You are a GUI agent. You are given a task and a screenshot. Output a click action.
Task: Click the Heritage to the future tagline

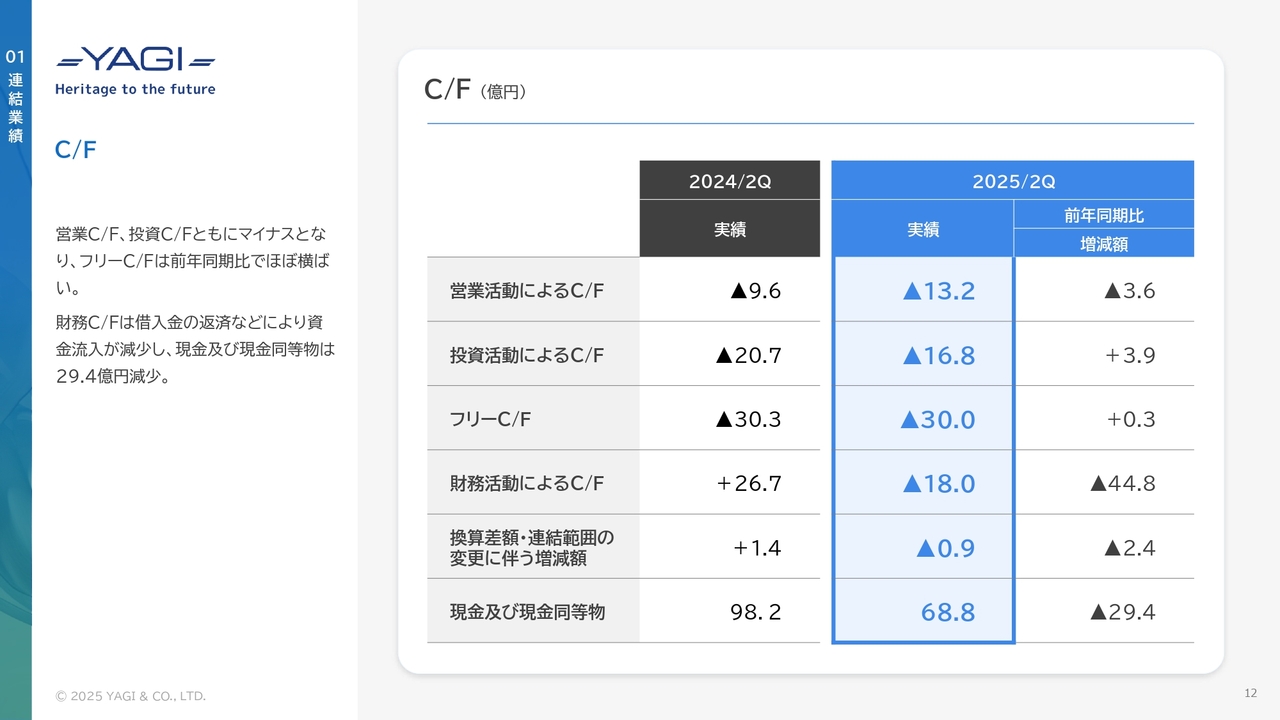[135, 89]
